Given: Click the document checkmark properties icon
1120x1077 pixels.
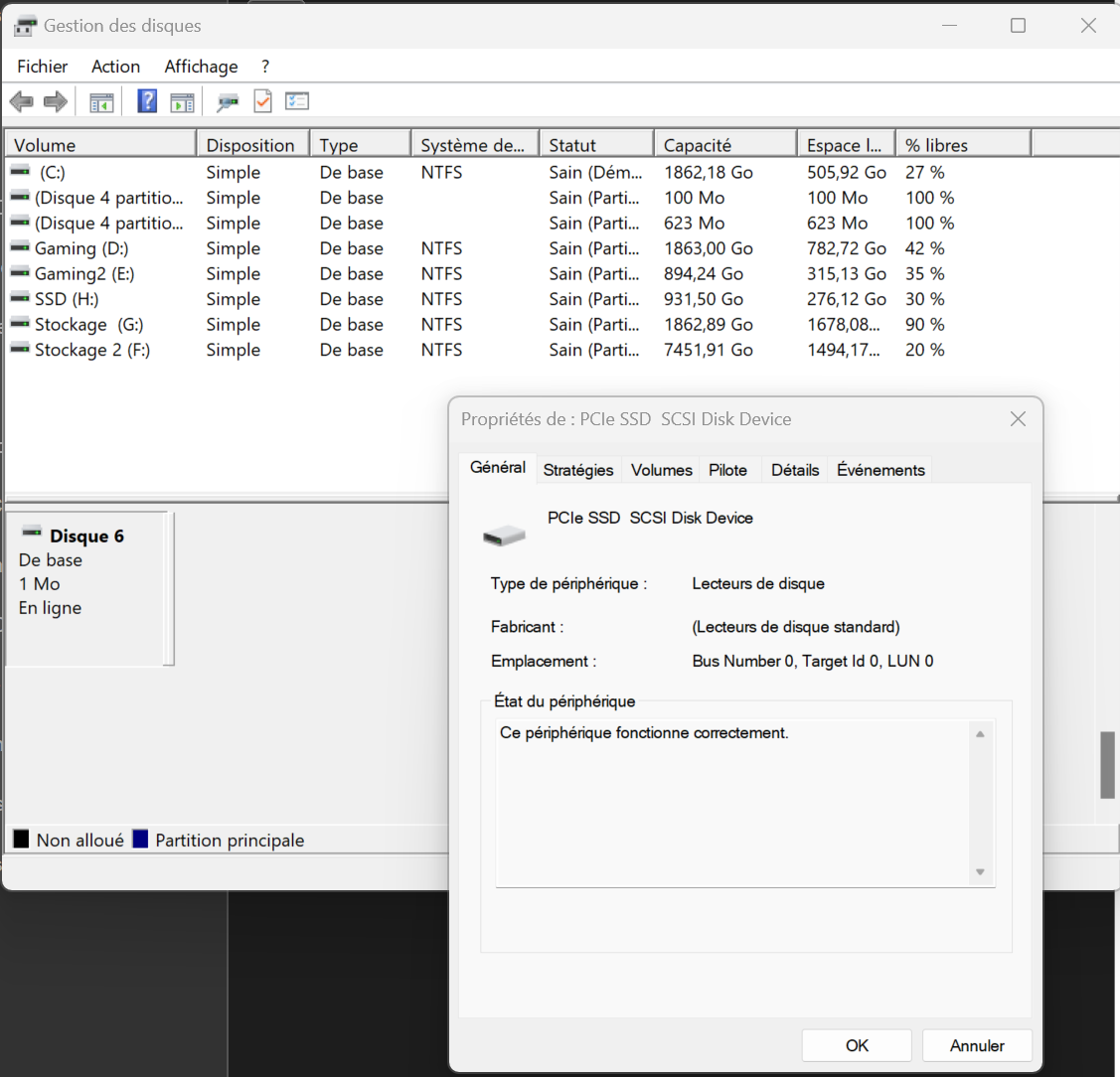Looking at the screenshot, I should pos(262,101).
